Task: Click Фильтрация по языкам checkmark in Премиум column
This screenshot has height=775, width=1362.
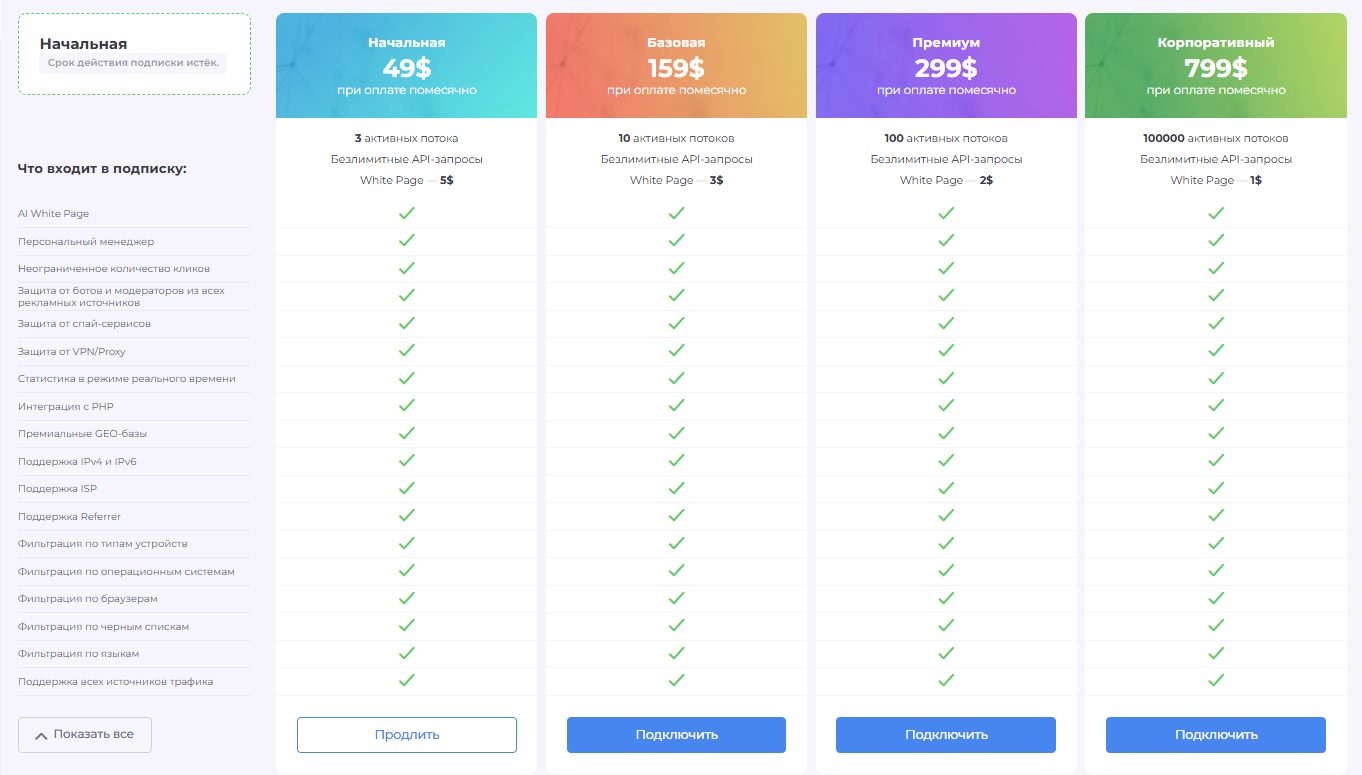Action: 946,653
